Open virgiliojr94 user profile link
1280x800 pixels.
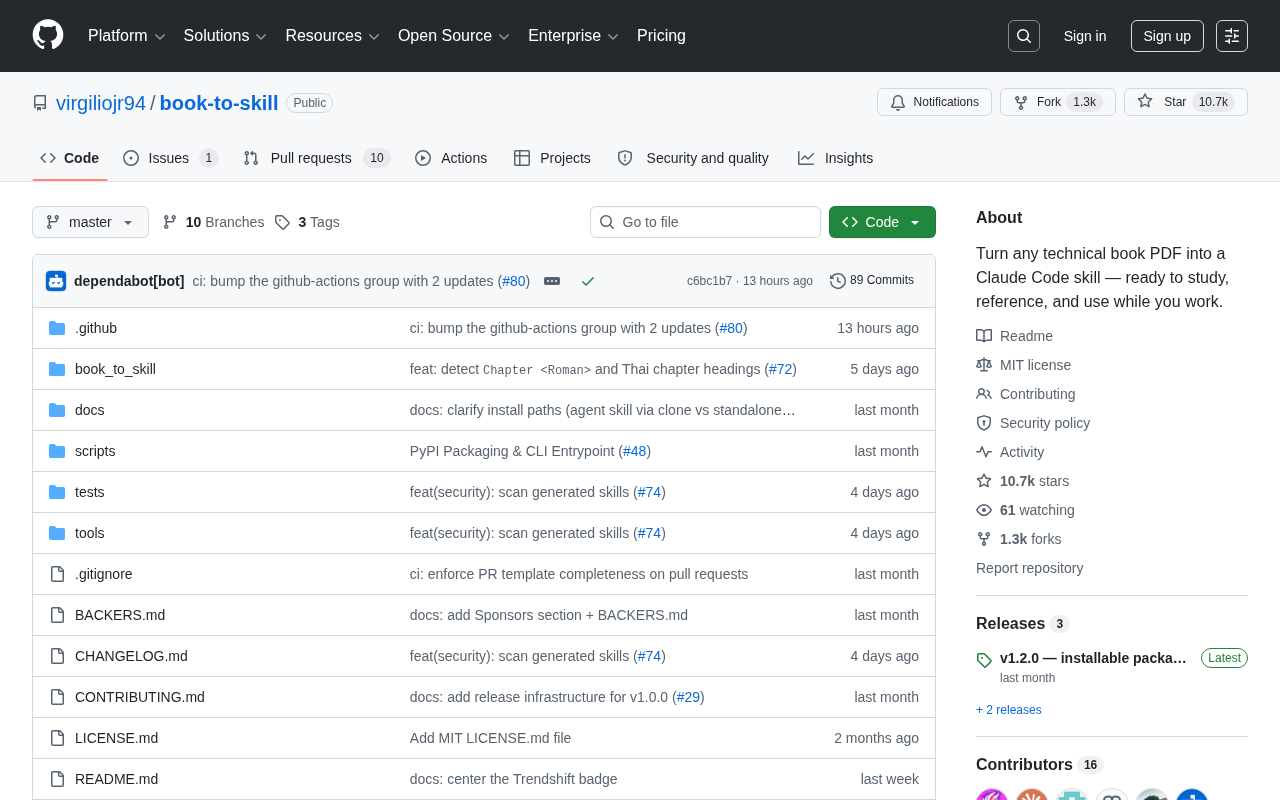click(x=101, y=103)
